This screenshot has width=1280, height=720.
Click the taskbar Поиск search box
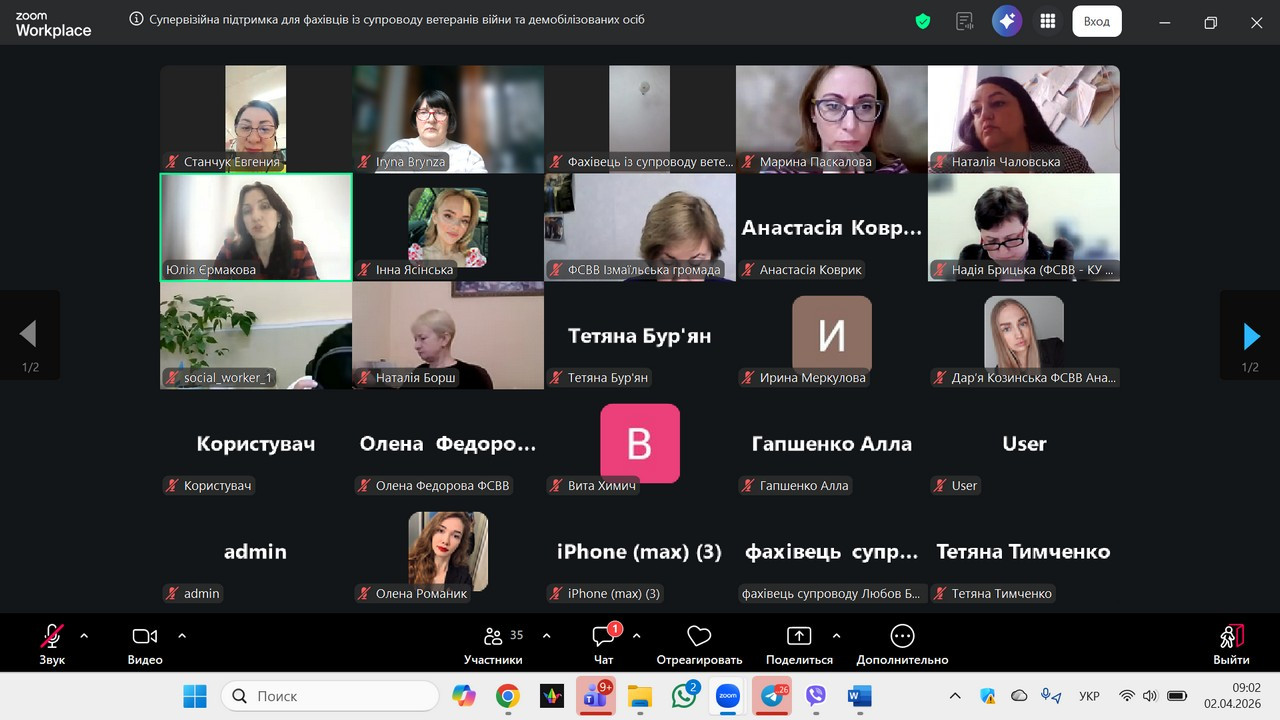[330, 696]
